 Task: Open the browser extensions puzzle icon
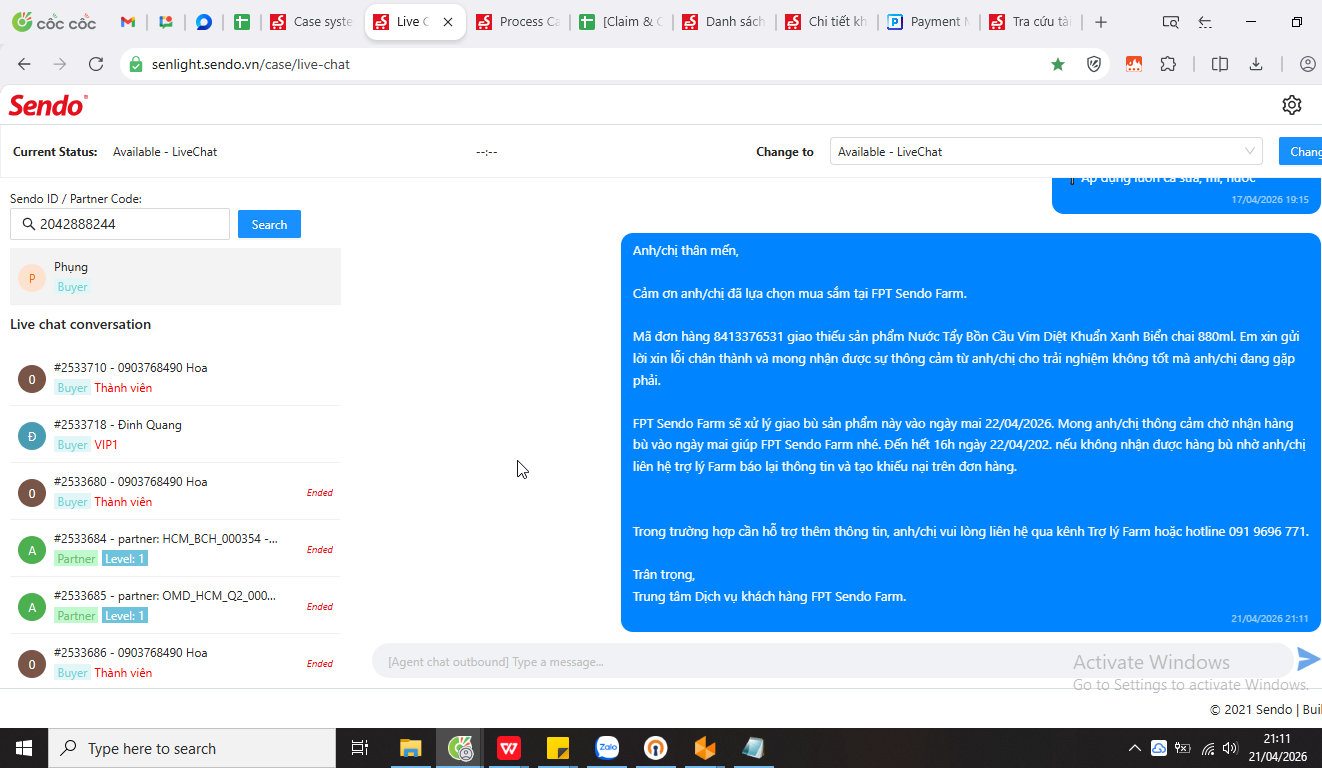[x=1168, y=64]
